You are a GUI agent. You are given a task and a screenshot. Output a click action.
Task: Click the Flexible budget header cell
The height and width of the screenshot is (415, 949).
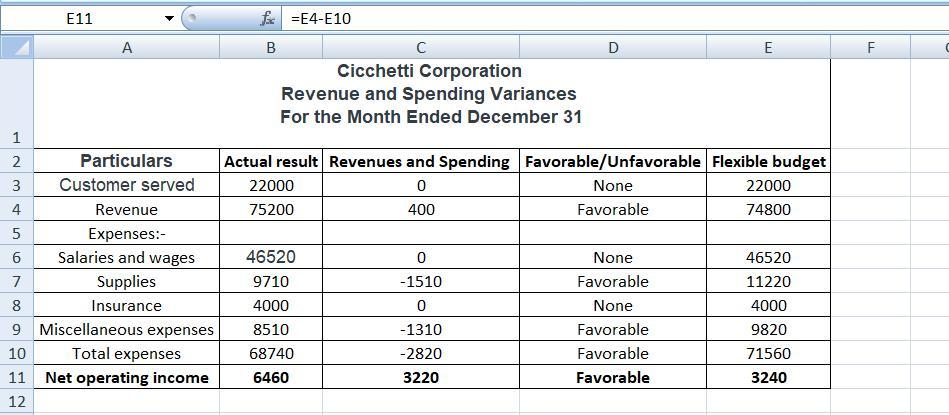pyautogui.click(x=768, y=161)
